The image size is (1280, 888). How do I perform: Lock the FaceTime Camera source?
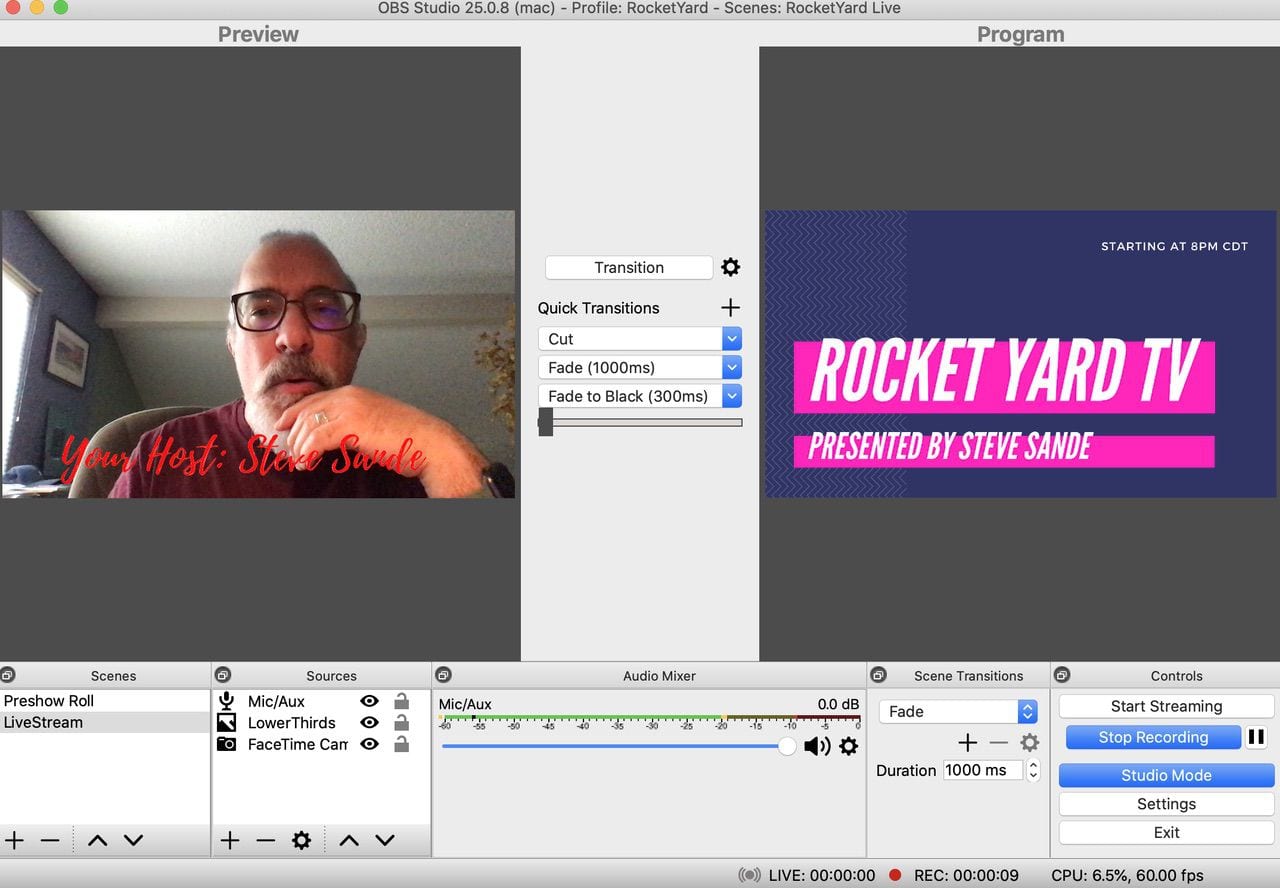[401, 744]
